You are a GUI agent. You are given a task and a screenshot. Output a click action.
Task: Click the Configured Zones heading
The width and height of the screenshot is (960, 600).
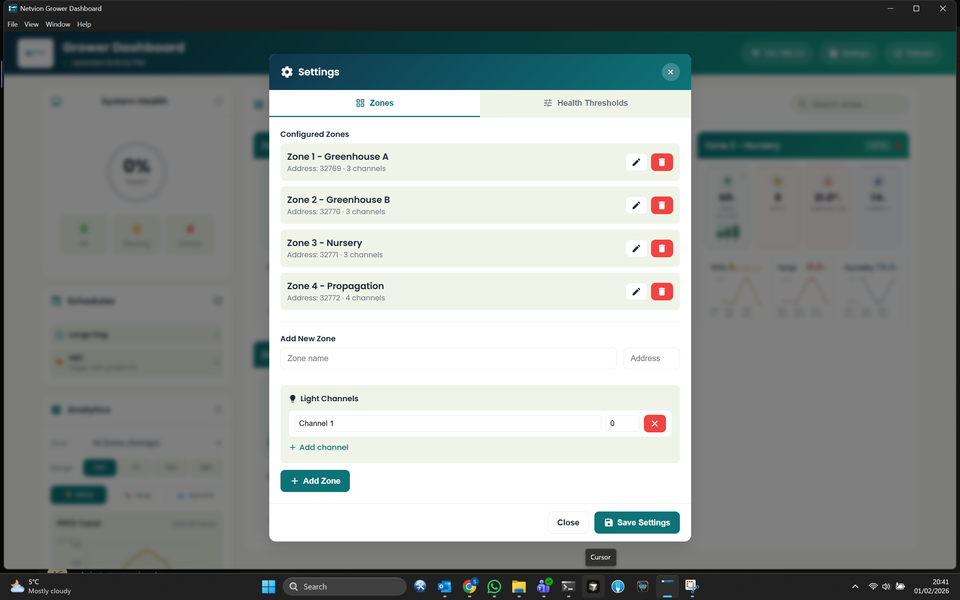tap(314, 134)
